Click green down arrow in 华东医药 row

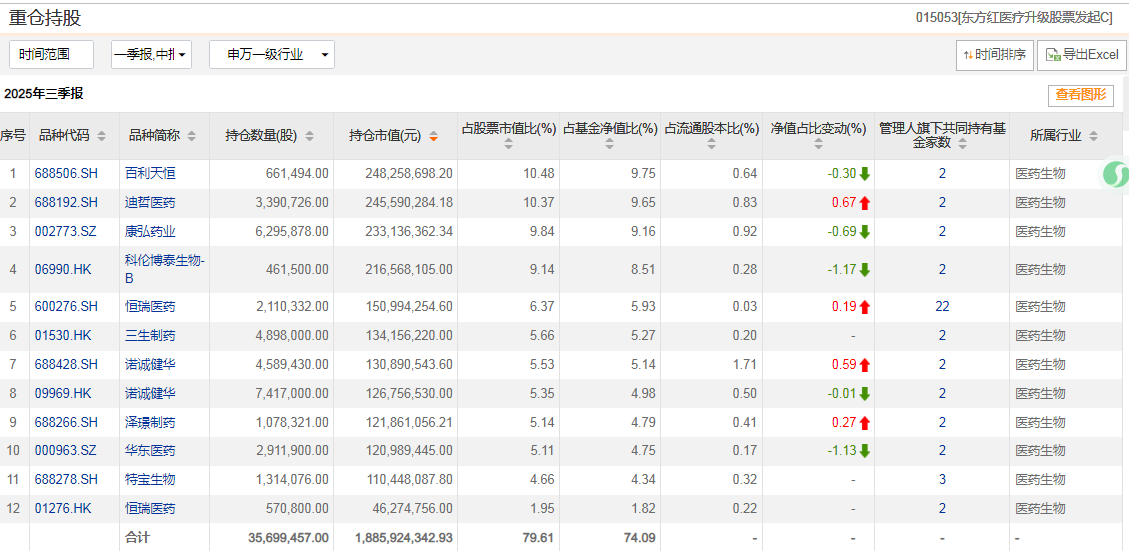(x=865, y=451)
